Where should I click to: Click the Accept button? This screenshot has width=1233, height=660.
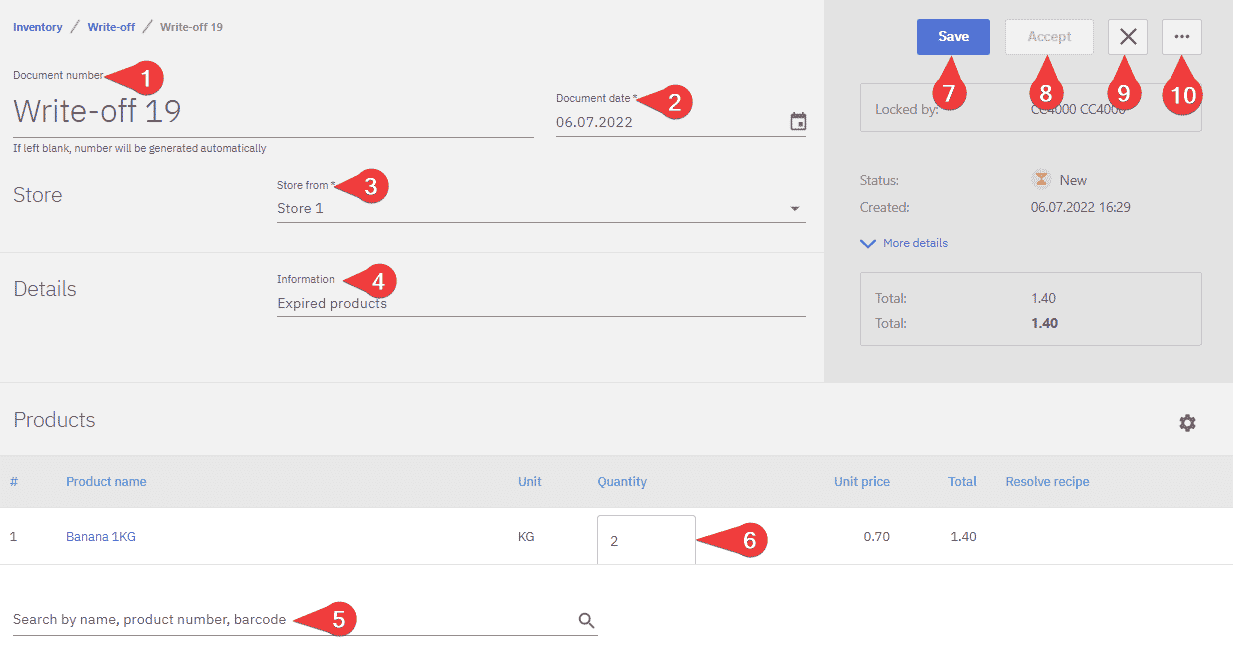1049,37
